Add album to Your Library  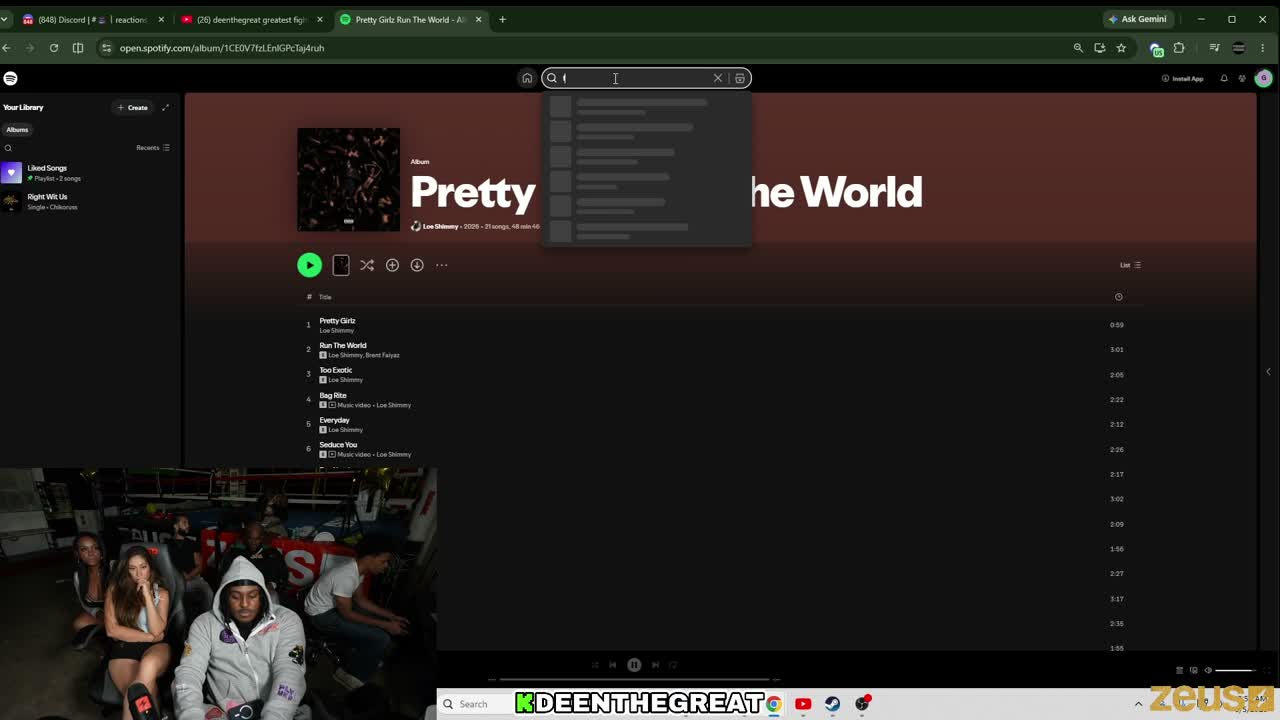point(392,265)
